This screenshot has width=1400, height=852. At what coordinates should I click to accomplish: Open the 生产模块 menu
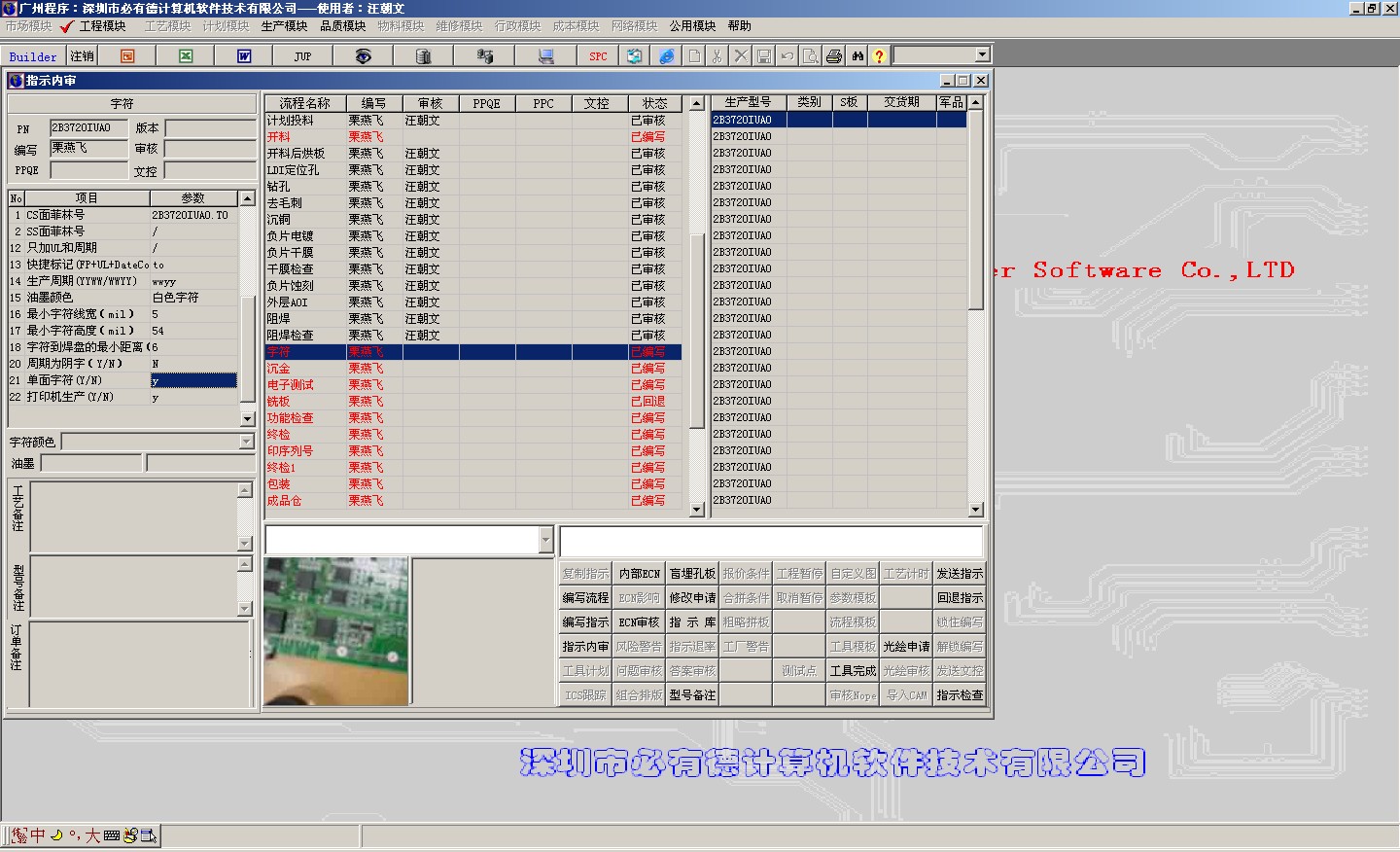(284, 26)
